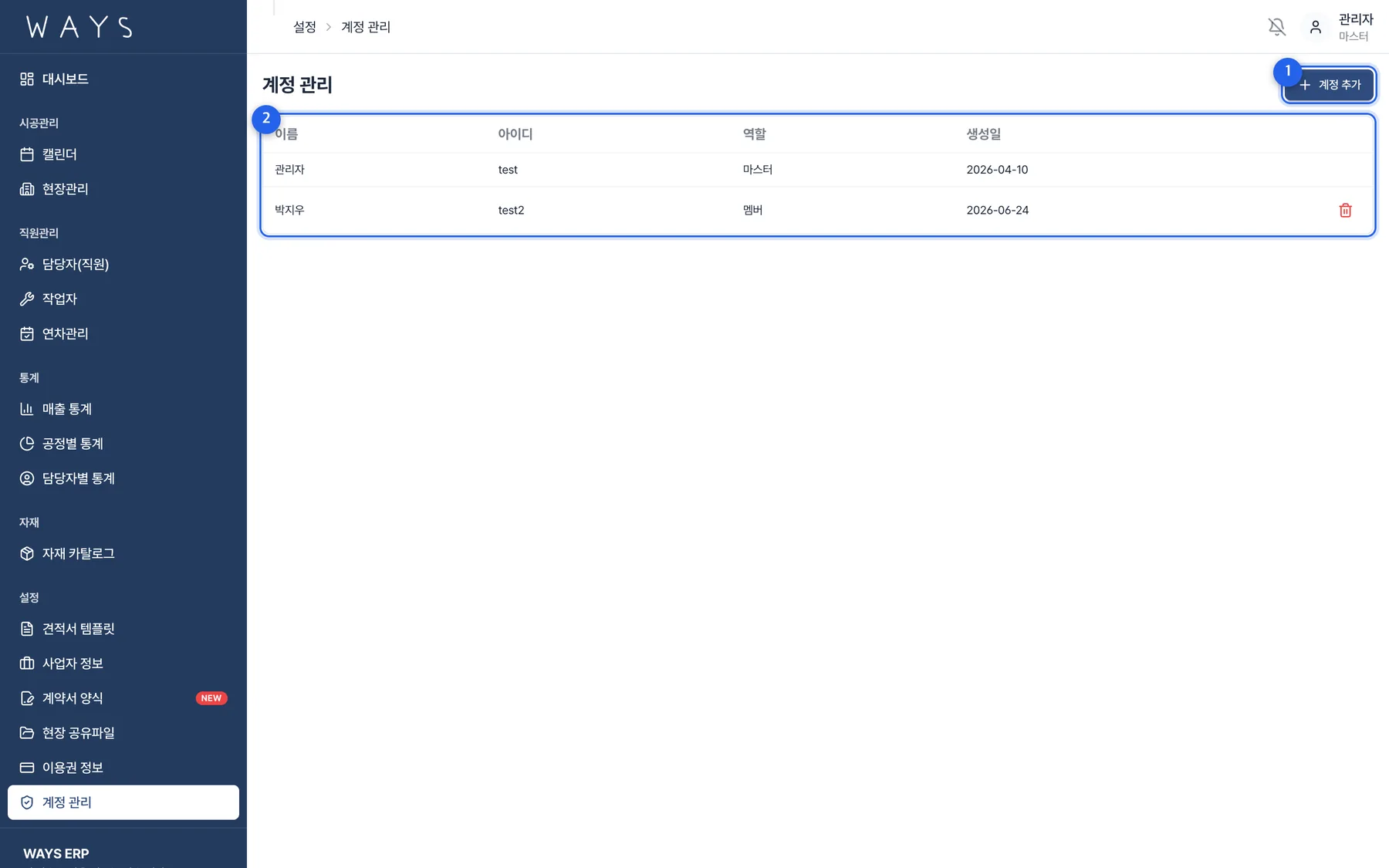
Task: Click the bar chart icon beside 매출 통계
Action: click(27, 409)
